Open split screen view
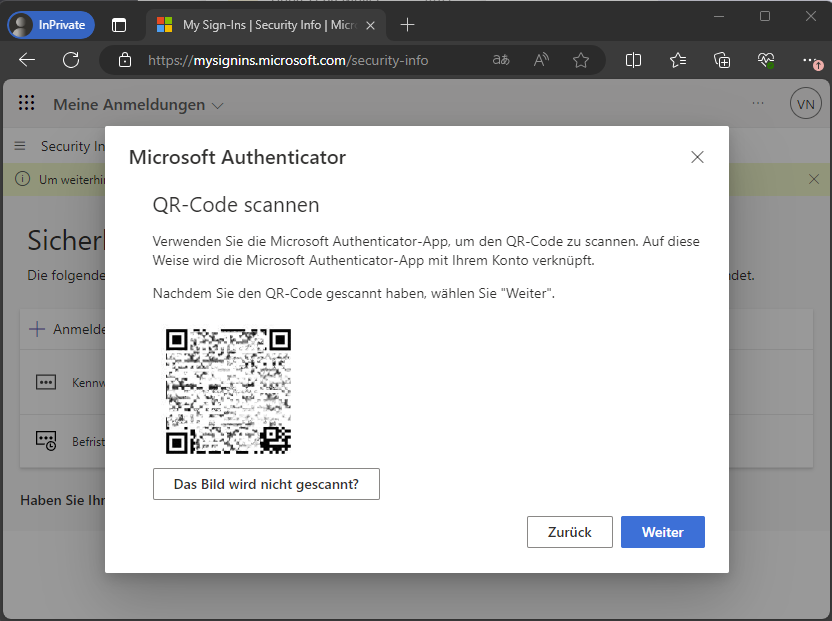Viewport: 832px width, 621px height. coord(633,60)
